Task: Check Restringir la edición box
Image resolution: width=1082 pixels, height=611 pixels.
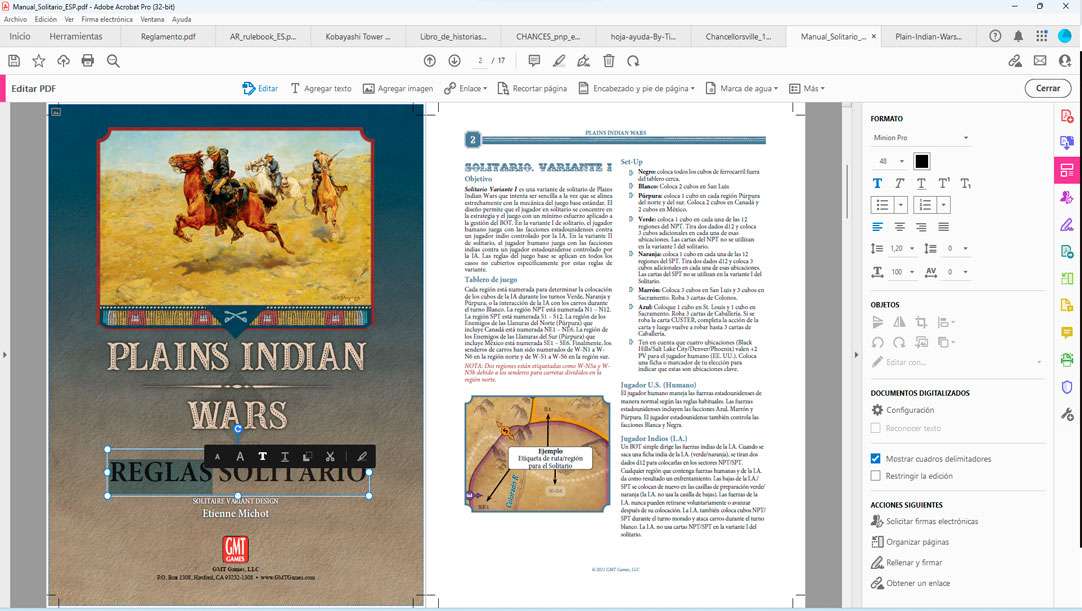Action: [876, 476]
